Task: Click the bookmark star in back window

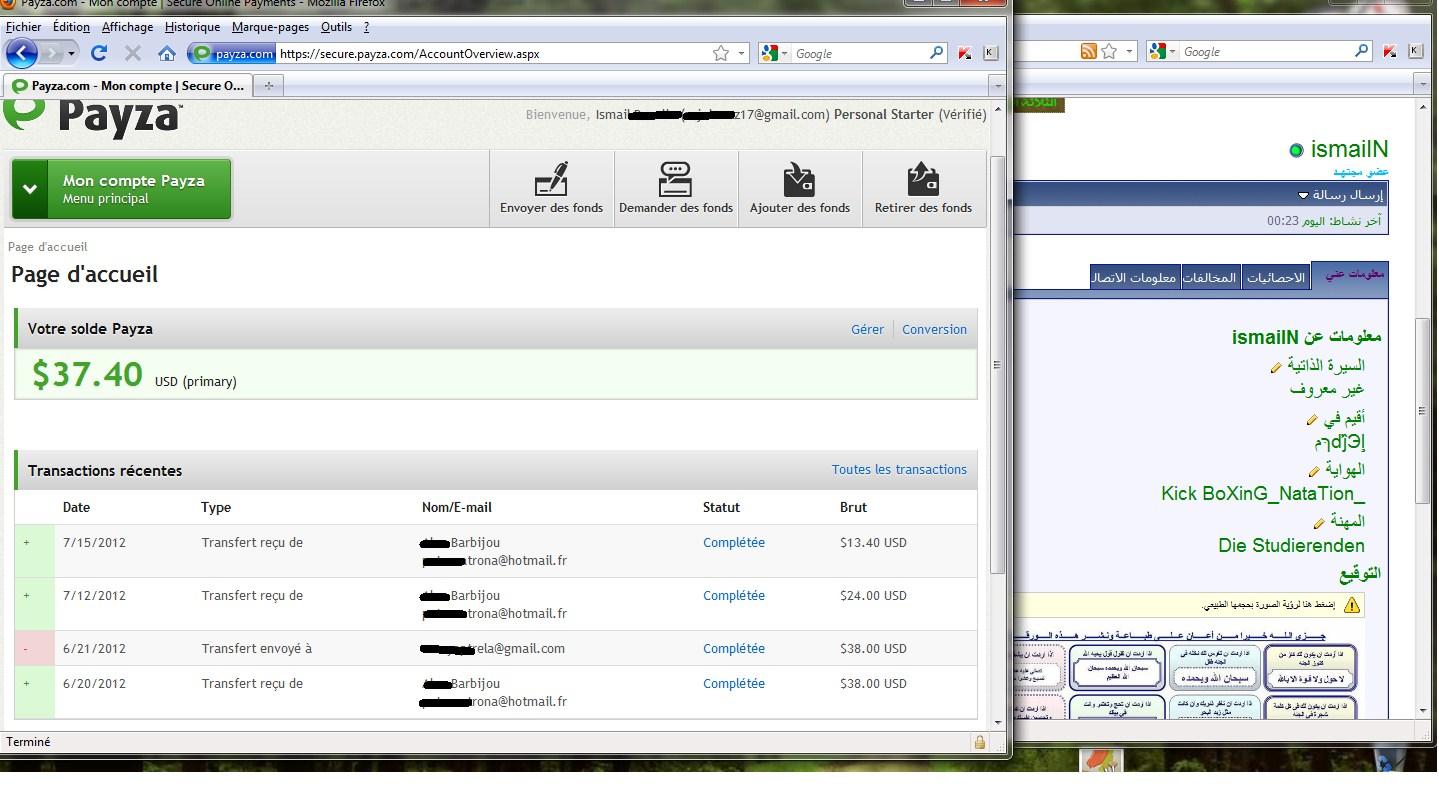Action: pos(1108,51)
